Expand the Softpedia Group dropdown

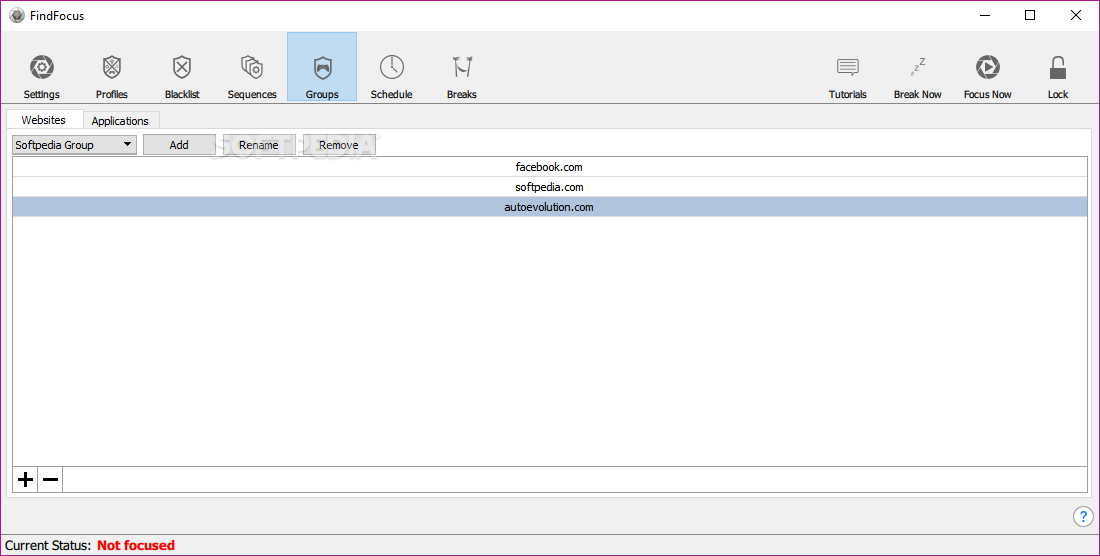[x=74, y=145]
